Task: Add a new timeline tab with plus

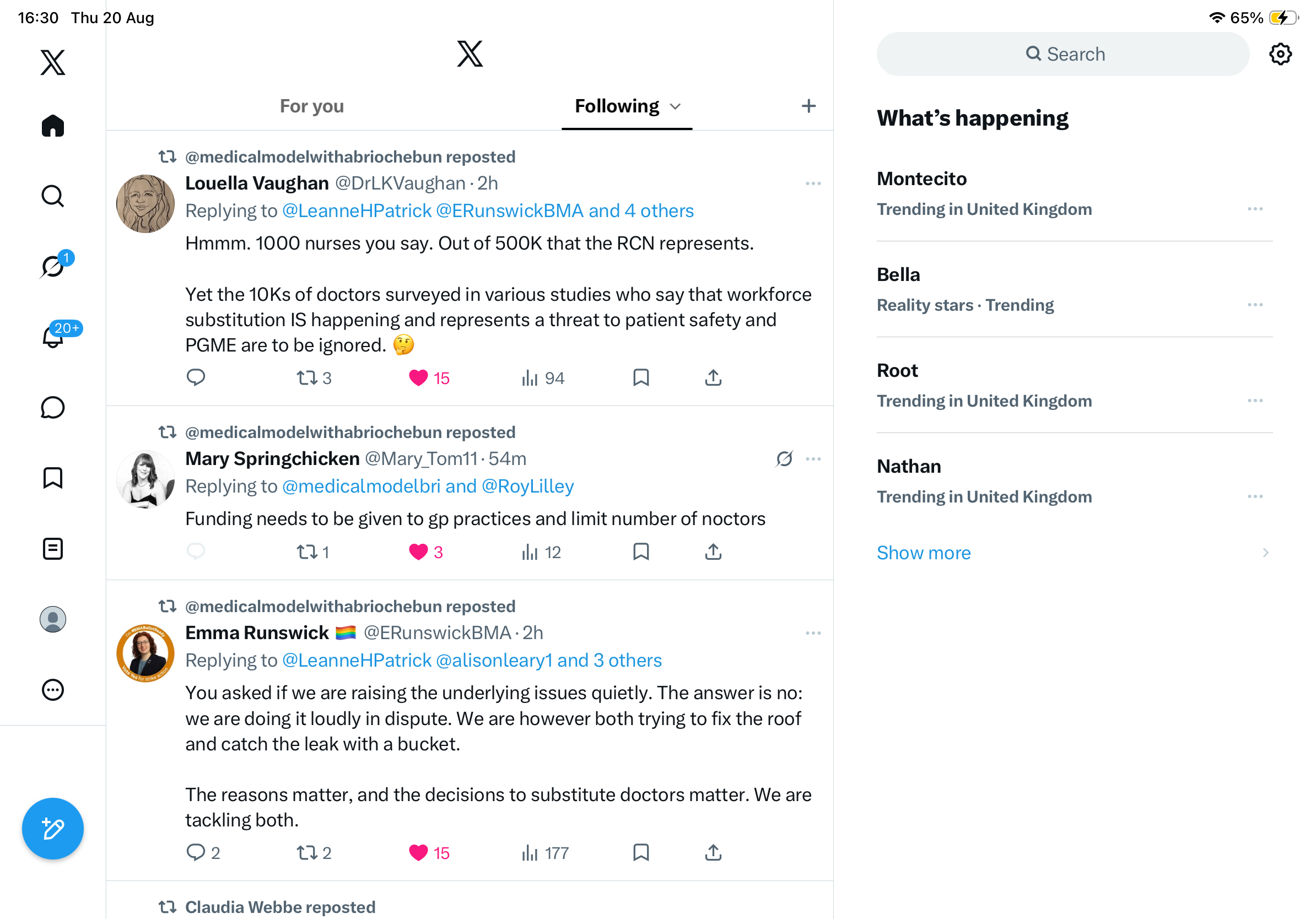Action: 808,106
